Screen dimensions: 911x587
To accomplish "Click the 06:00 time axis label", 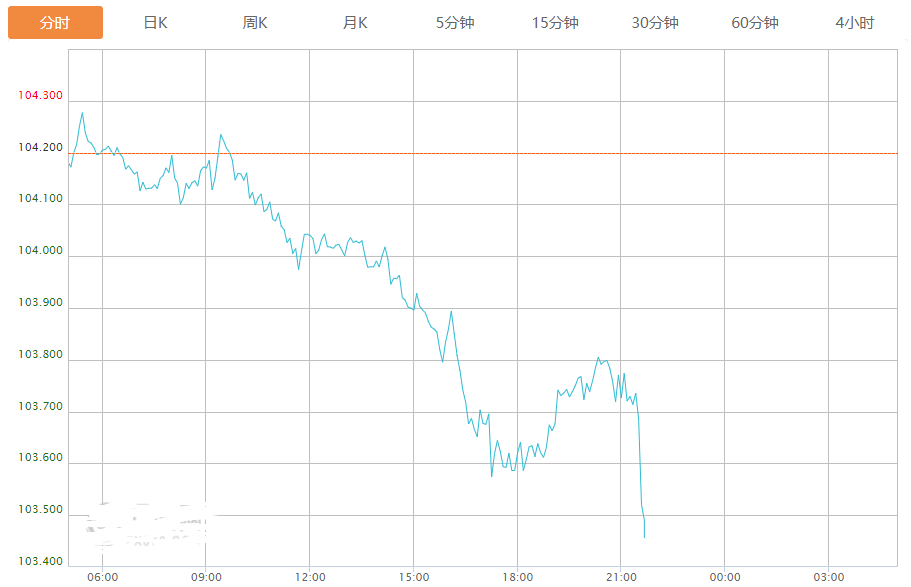I will 103,577.
